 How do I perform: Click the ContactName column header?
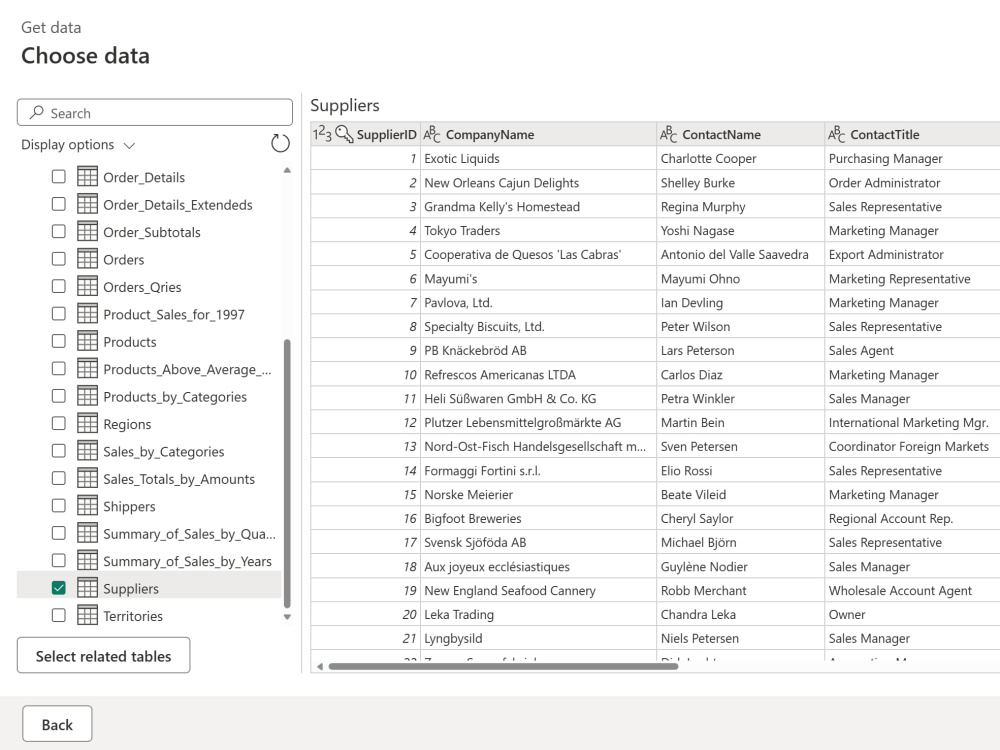tap(740, 134)
